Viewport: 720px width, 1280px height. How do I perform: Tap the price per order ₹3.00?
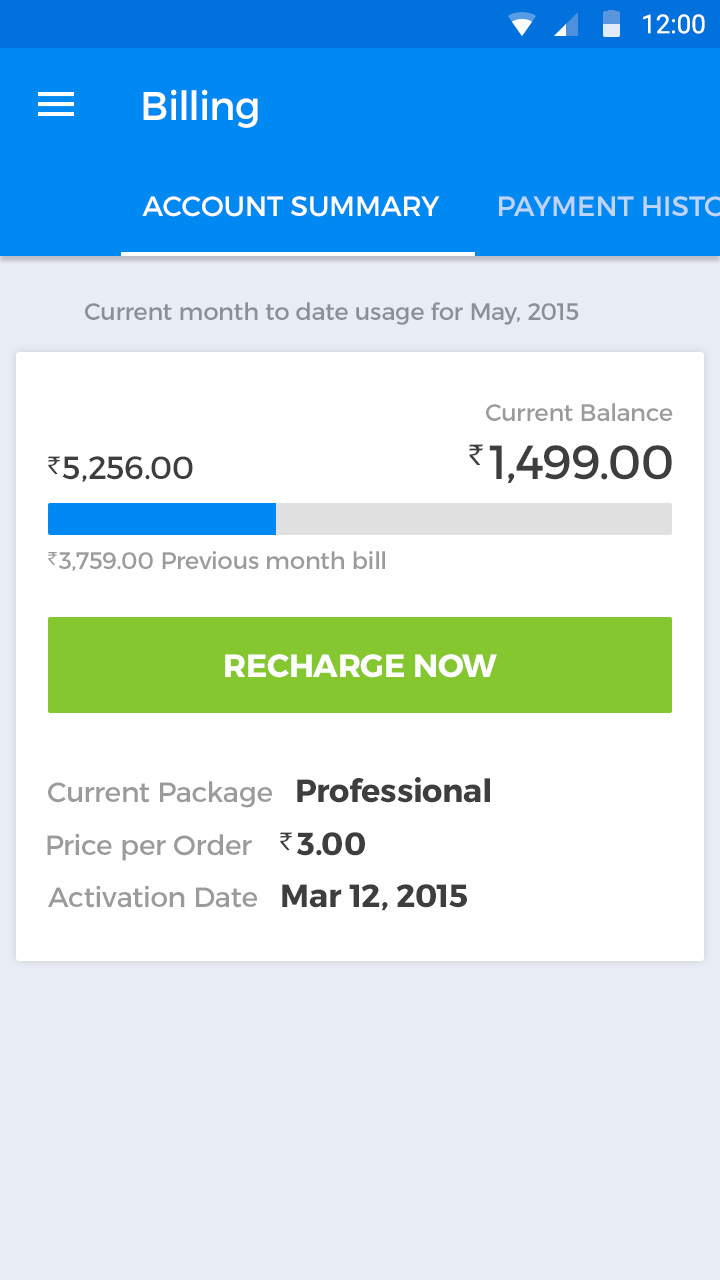click(x=323, y=844)
